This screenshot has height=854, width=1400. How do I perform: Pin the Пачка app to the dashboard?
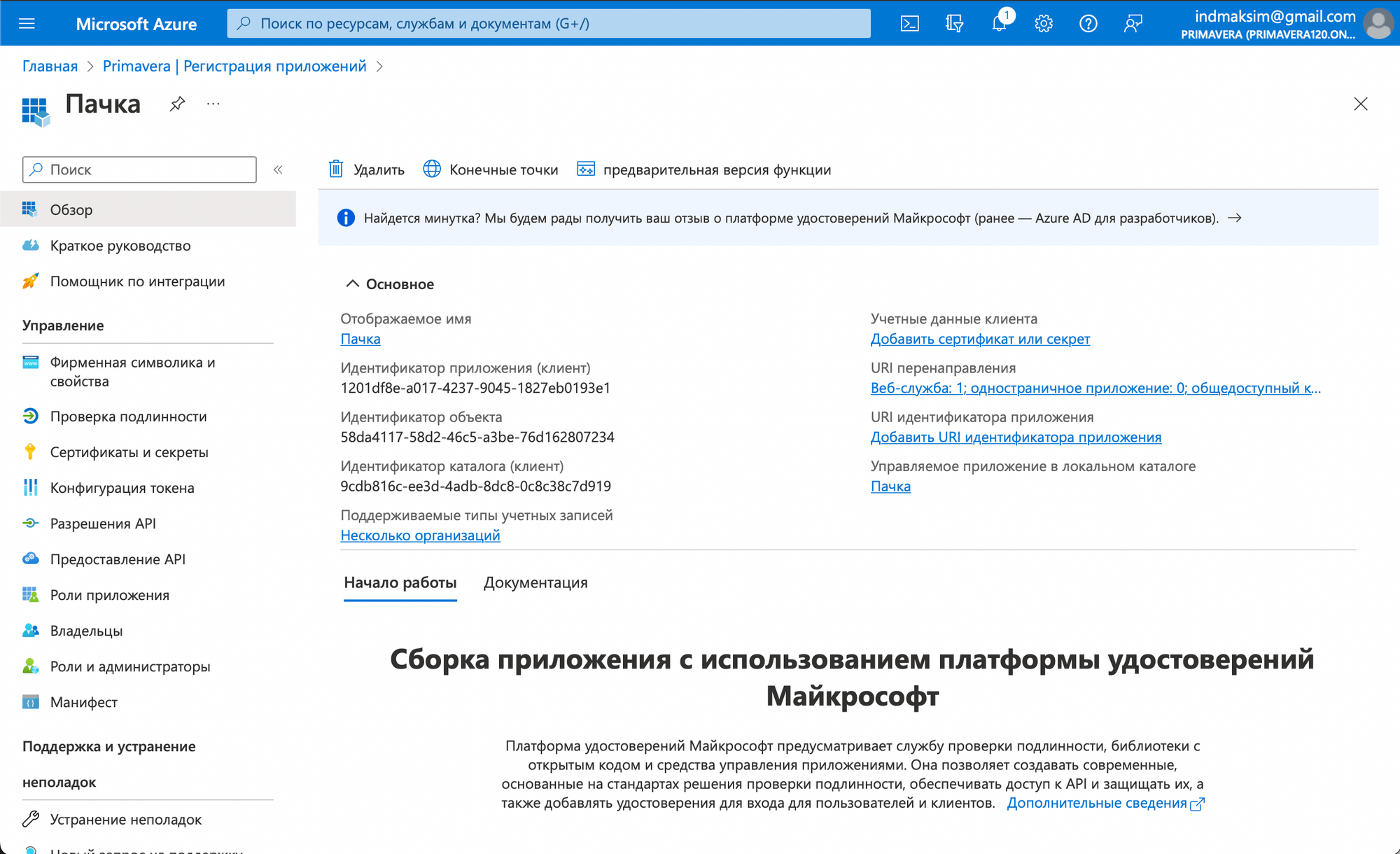177,104
